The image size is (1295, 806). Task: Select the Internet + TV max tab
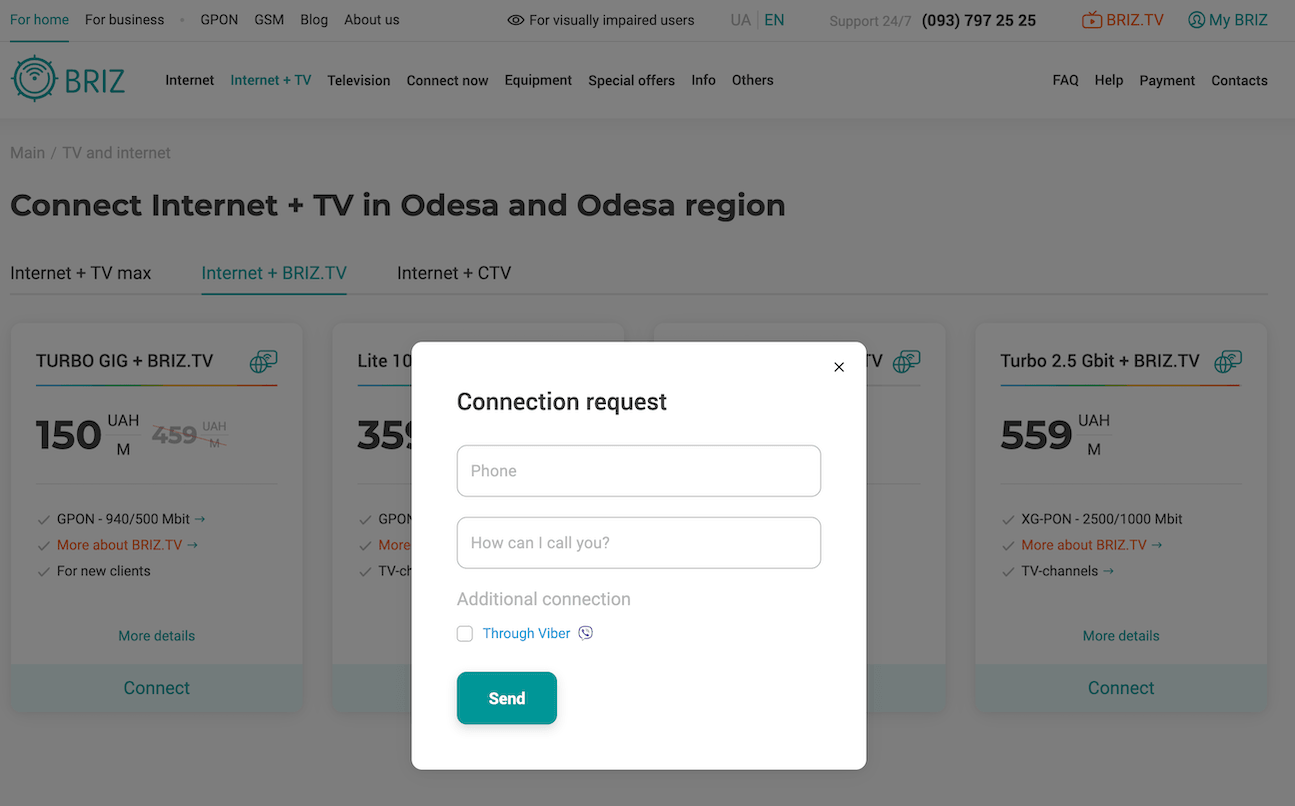click(81, 273)
